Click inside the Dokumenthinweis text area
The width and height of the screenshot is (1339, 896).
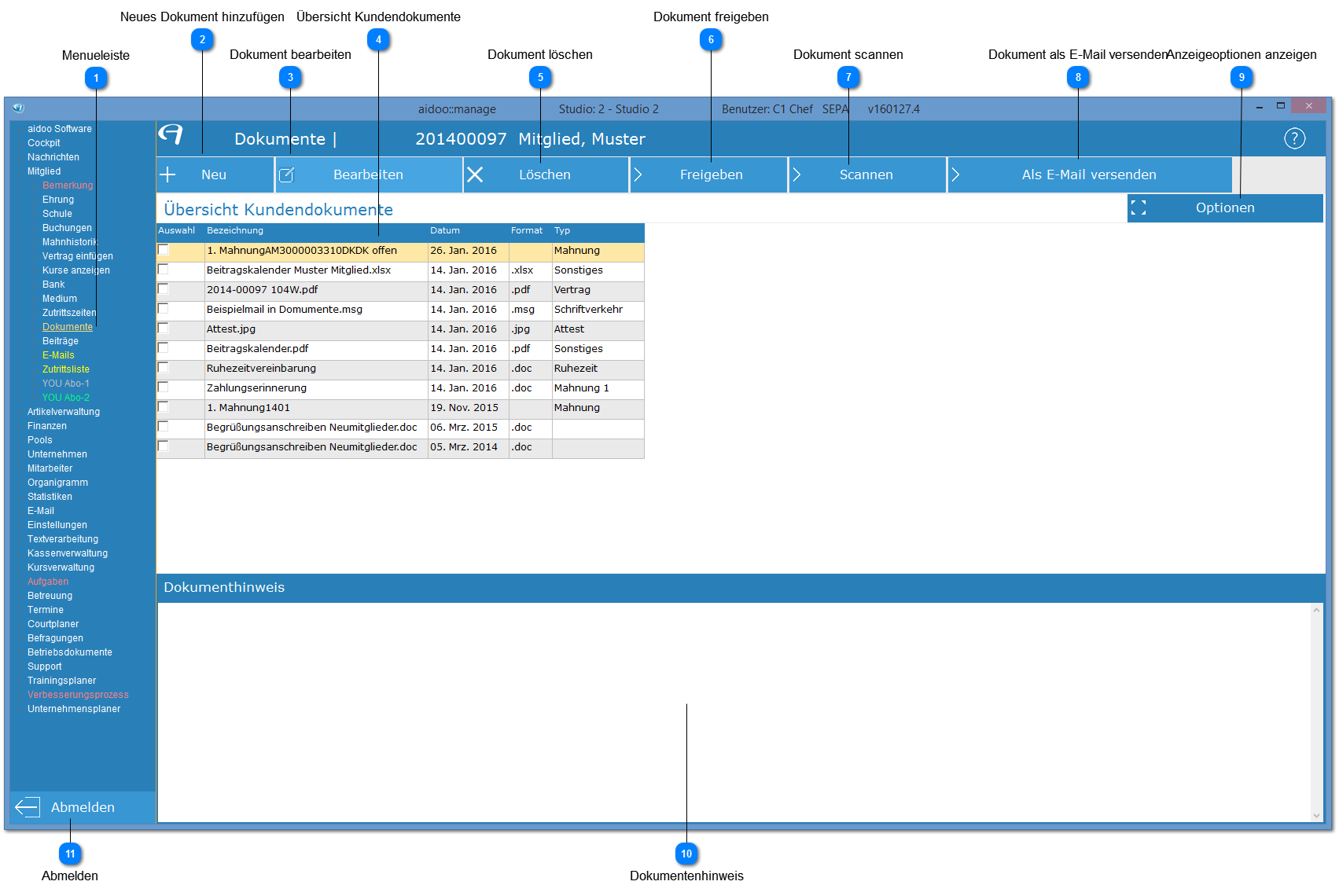(x=734, y=712)
